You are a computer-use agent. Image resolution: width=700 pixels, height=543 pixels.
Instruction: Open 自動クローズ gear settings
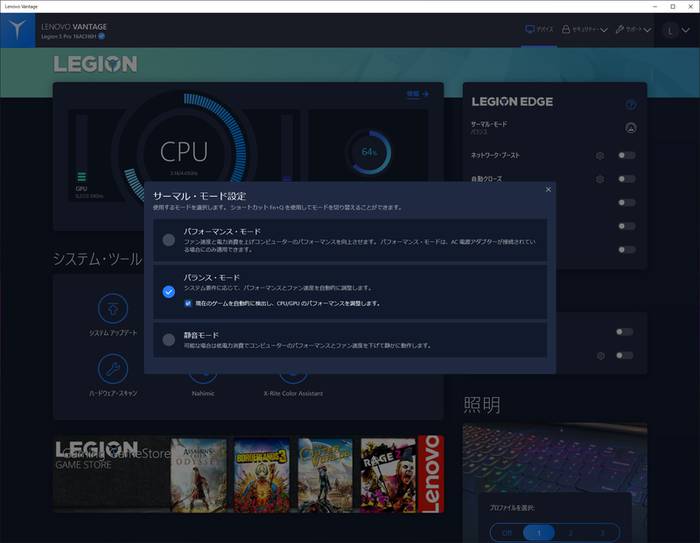[600, 179]
